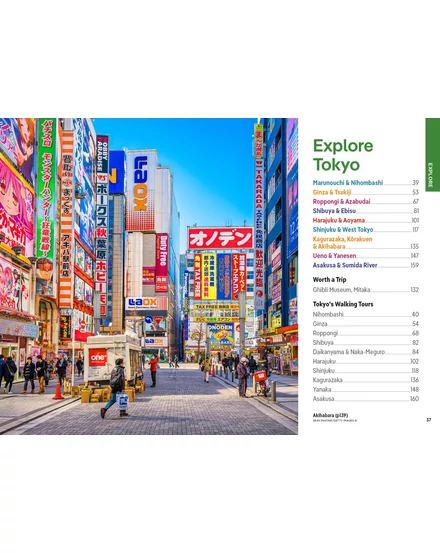Open the Marunouchi & Nihombashi chapter entry
The image size is (440, 553).
(366, 183)
